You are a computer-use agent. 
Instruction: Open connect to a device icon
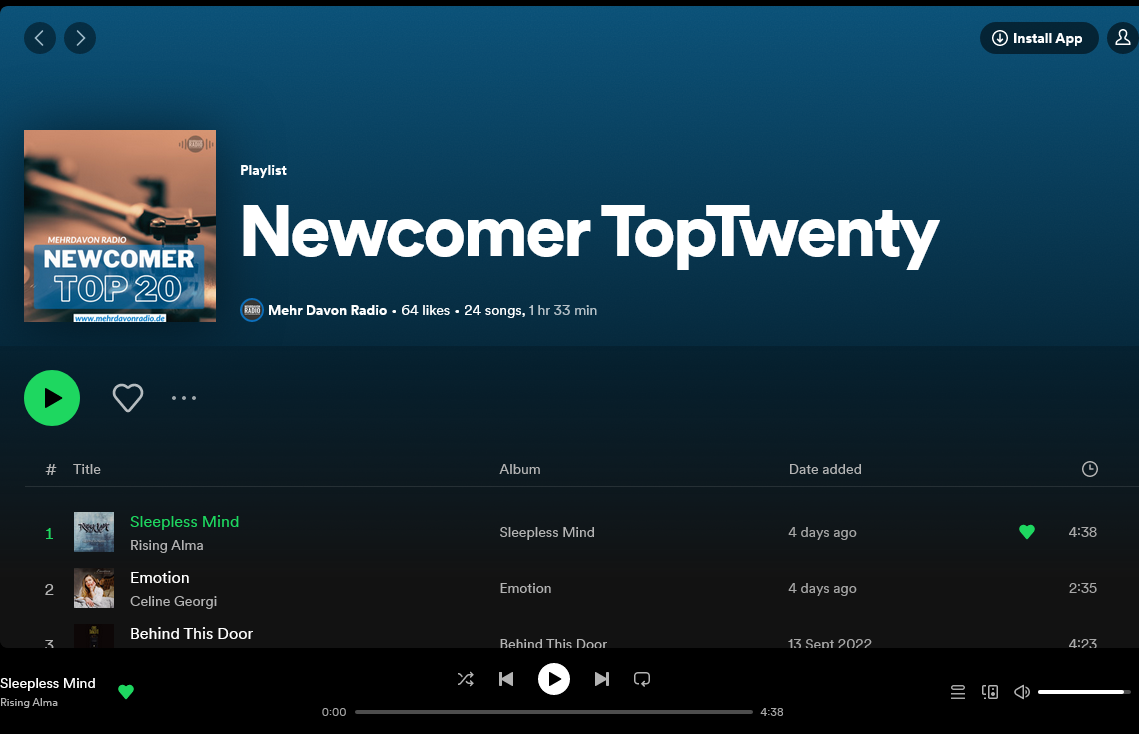990,692
